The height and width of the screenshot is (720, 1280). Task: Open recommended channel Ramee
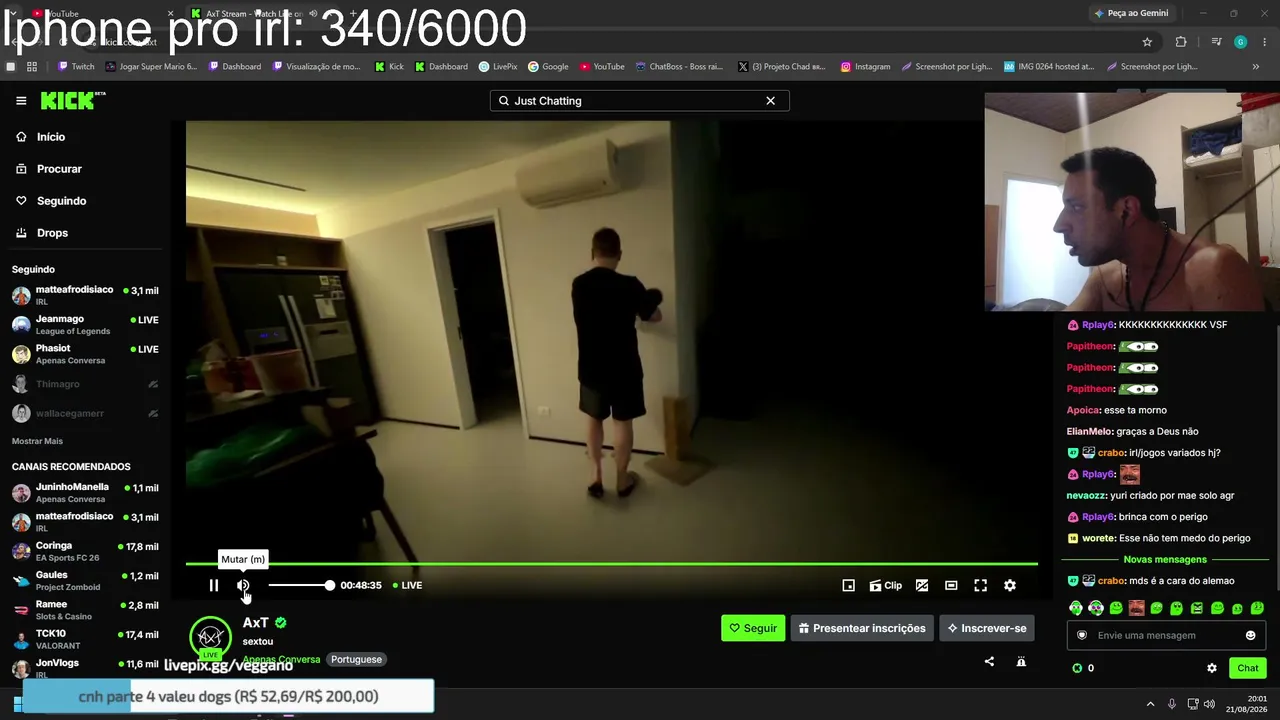(85, 610)
